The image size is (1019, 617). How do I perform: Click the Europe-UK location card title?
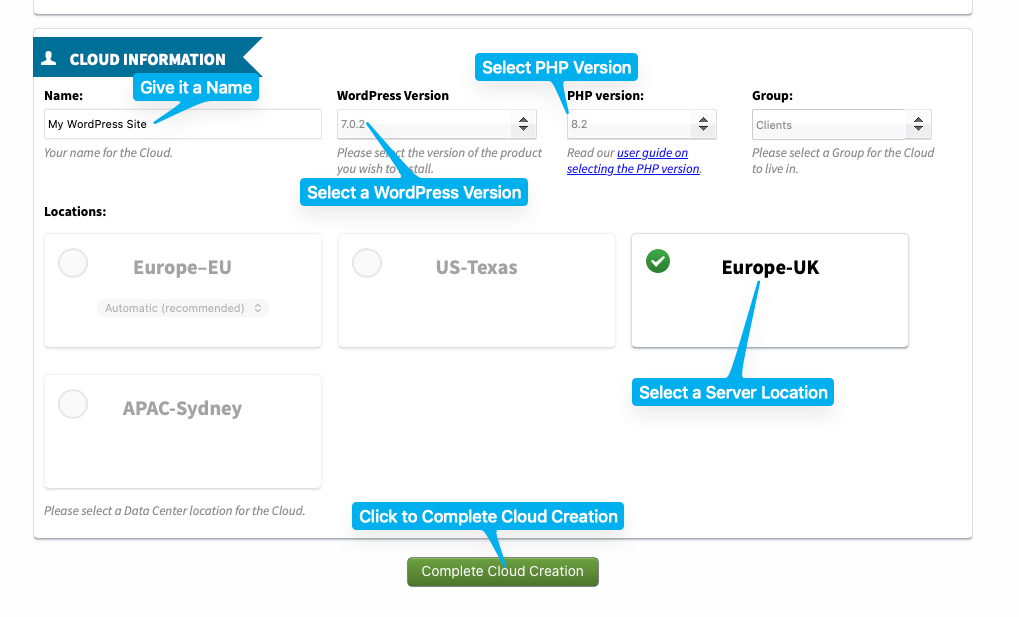(770, 267)
